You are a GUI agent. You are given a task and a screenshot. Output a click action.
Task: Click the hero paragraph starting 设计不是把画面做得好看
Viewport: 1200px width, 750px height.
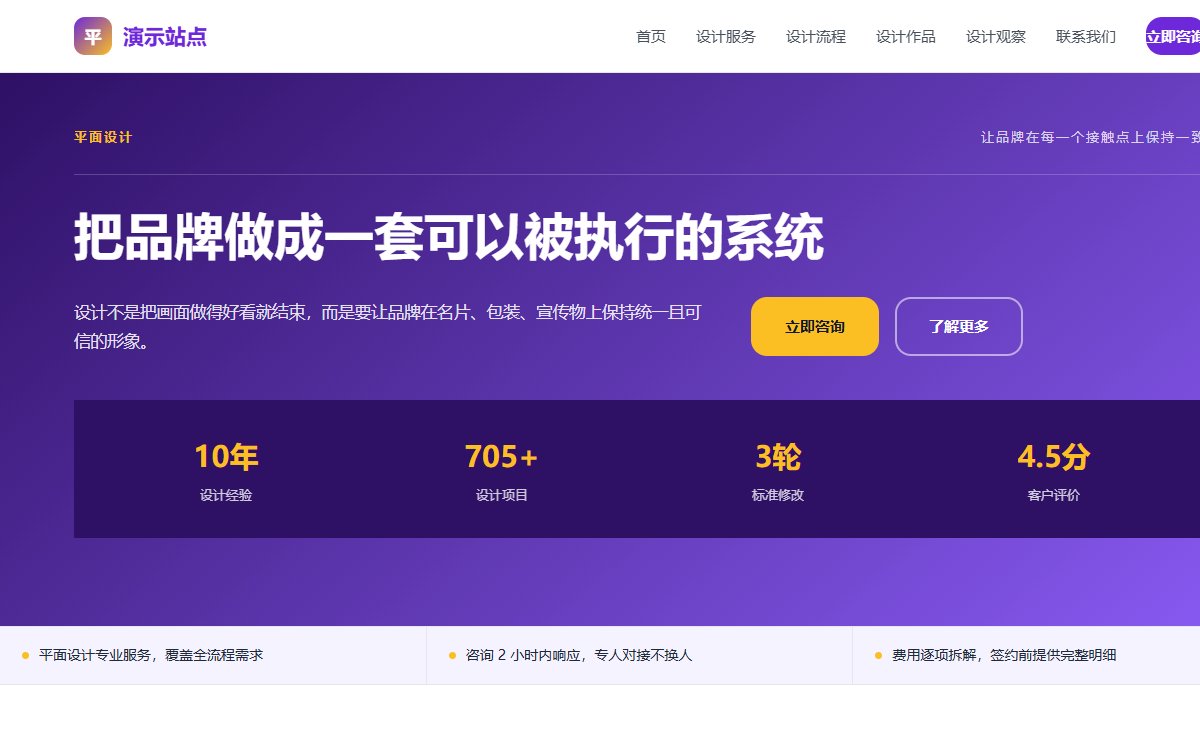(x=388, y=326)
